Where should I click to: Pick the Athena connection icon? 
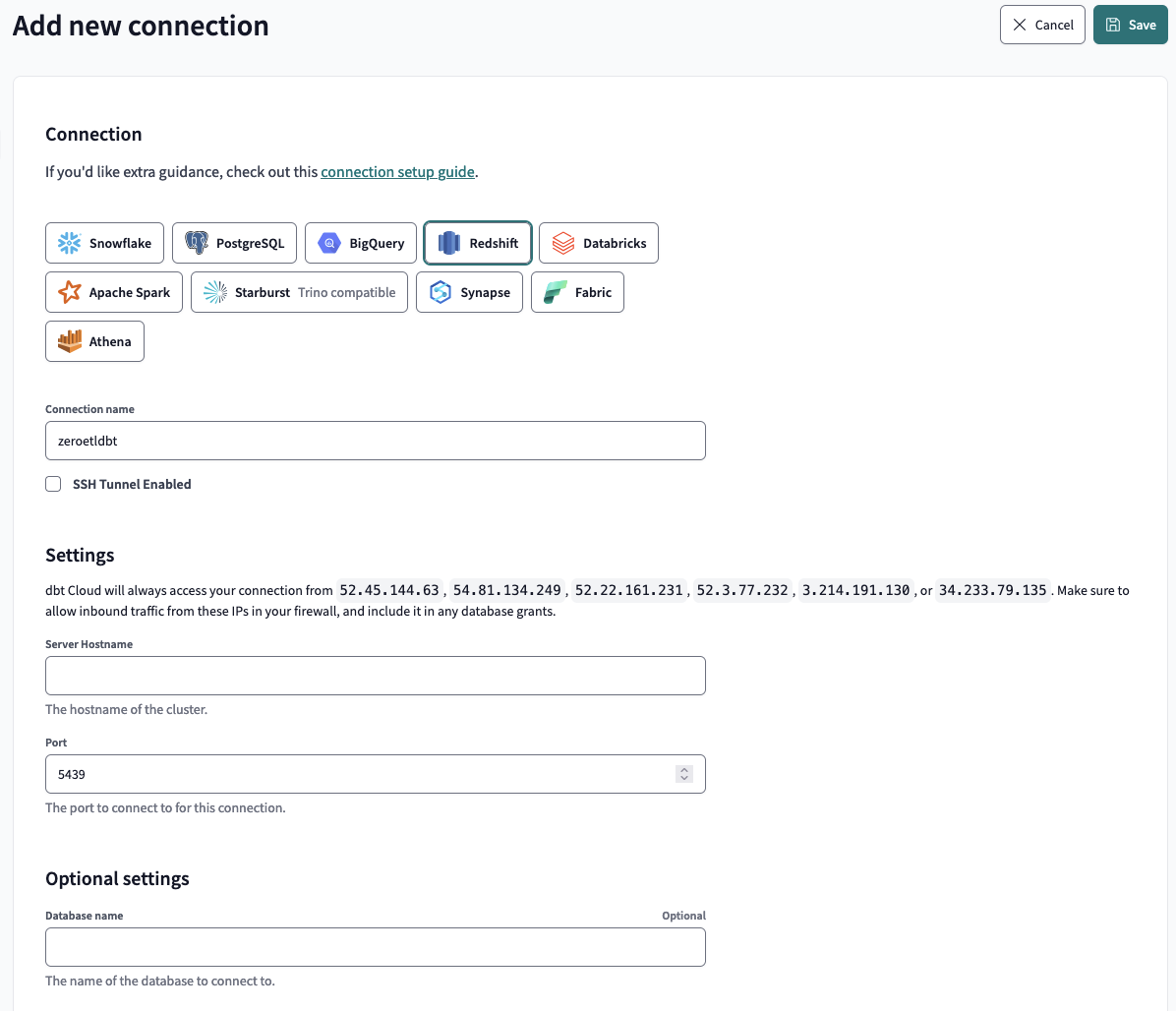click(70, 341)
